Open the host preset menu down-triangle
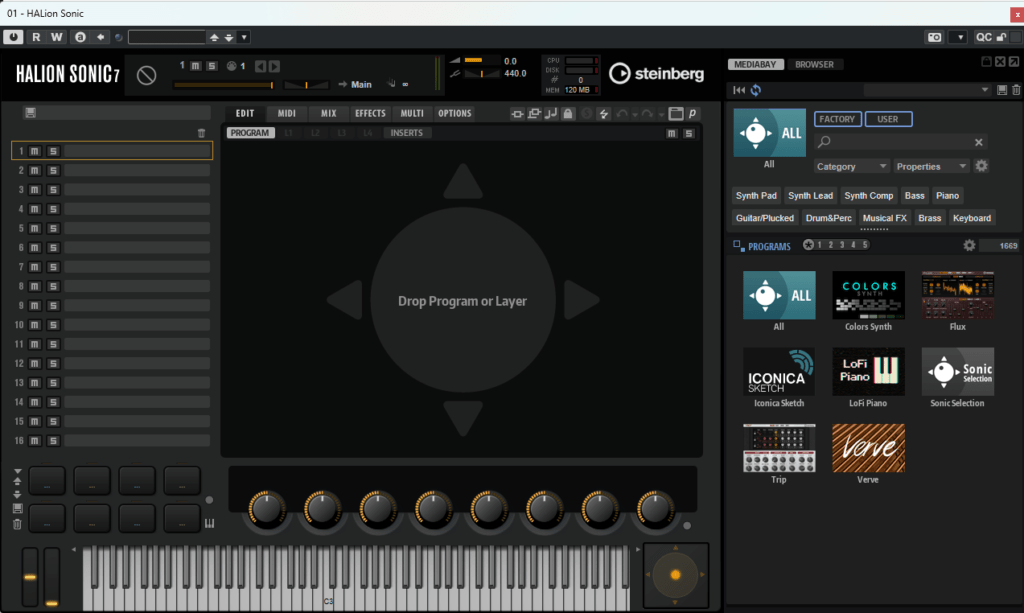1024x613 pixels. [x=244, y=37]
